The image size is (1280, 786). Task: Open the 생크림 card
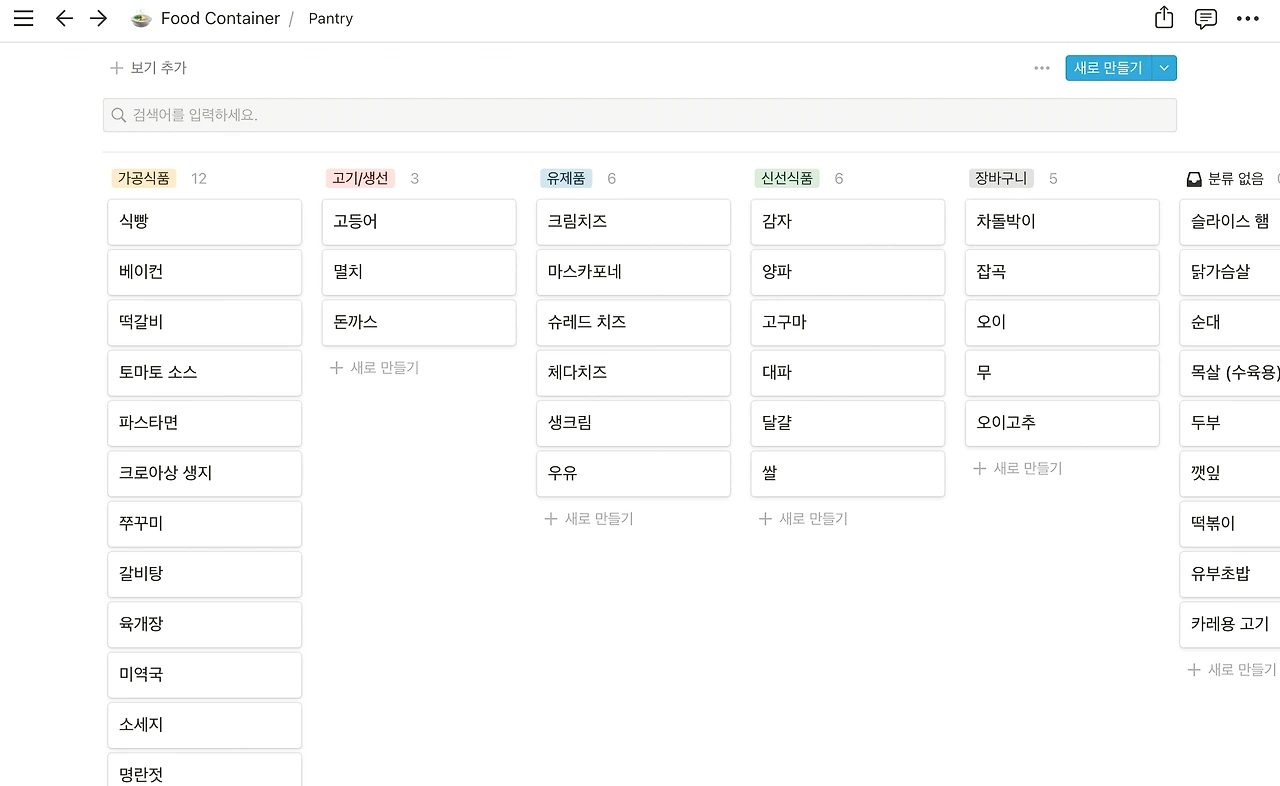(x=633, y=423)
